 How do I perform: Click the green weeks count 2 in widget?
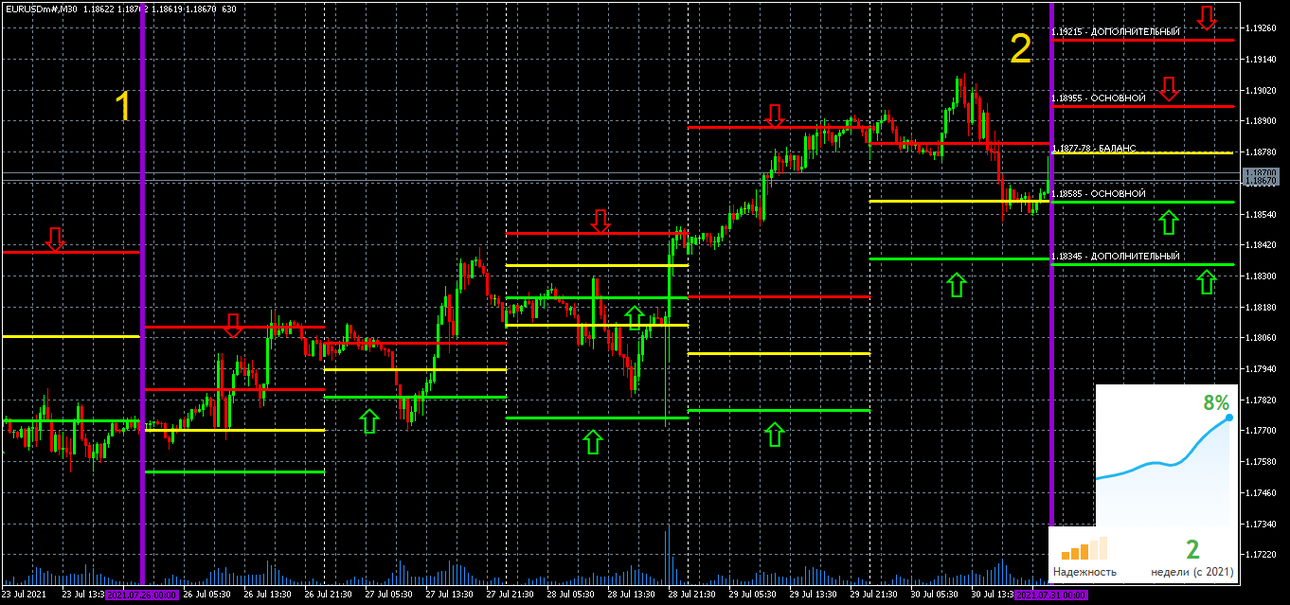pyautogui.click(x=1192, y=549)
